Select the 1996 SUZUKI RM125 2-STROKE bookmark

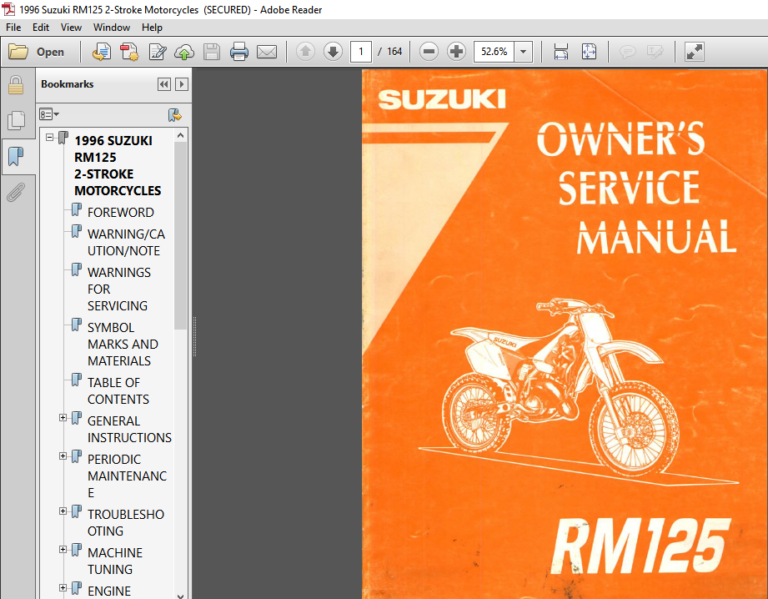(118, 166)
